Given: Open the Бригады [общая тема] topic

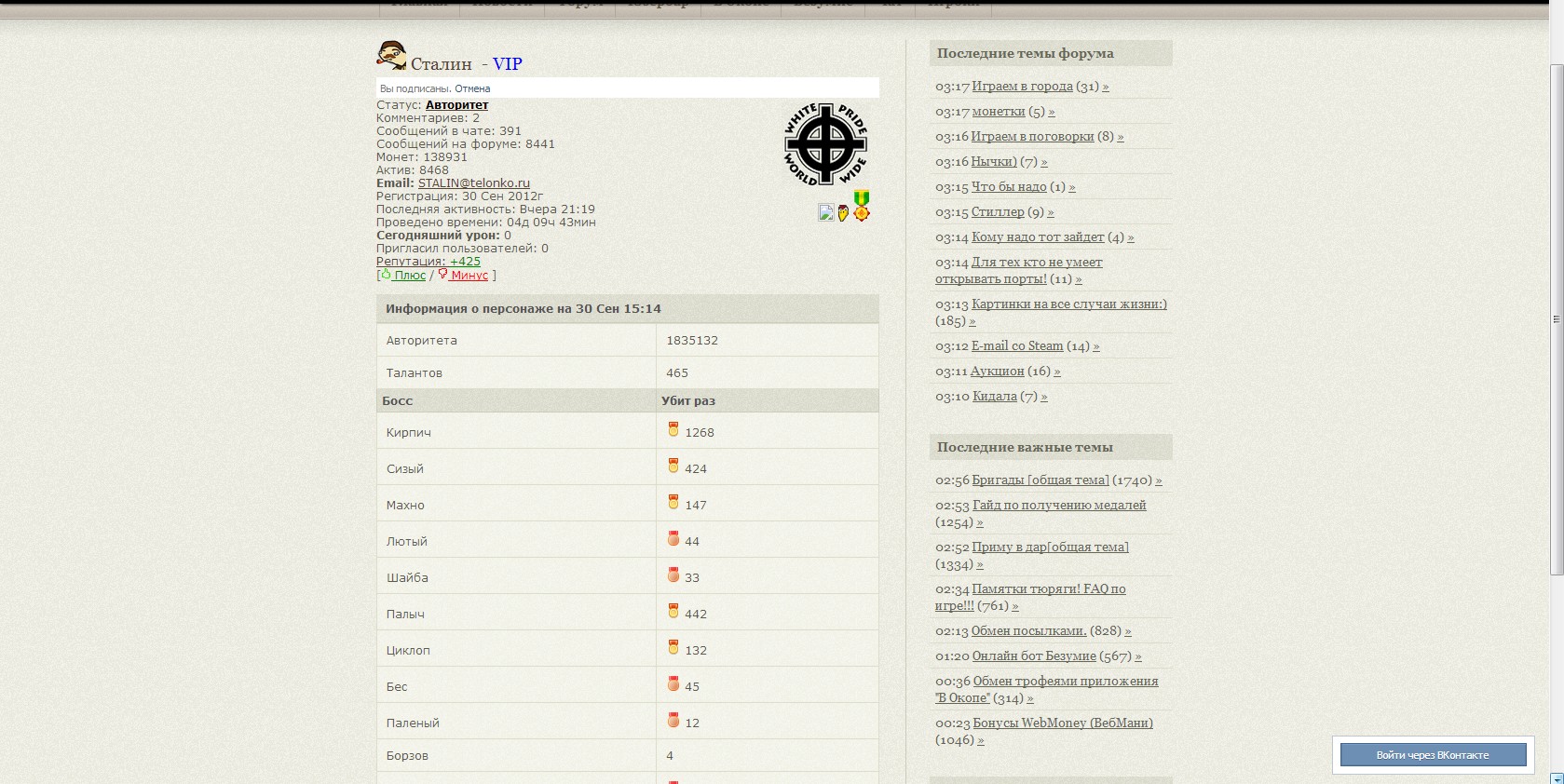Looking at the screenshot, I should coord(1040,480).
